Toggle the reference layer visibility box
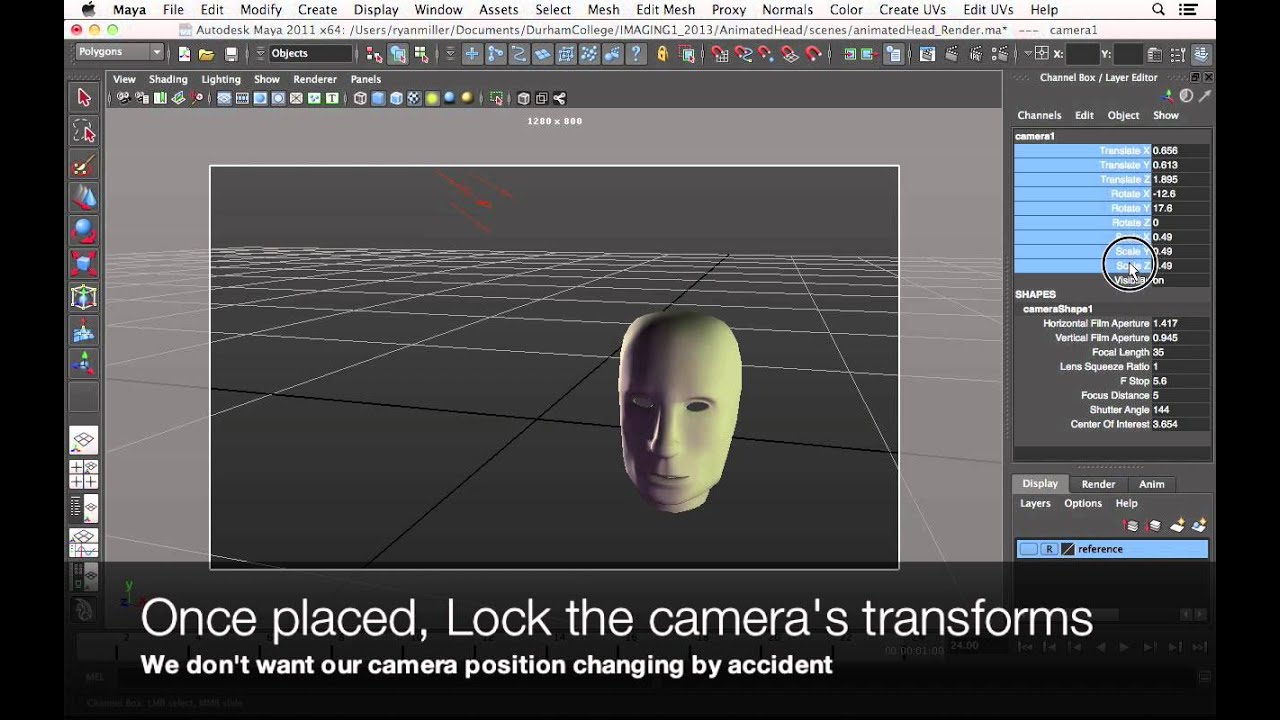This screenshot has width=1280, height=720. (1028, 549)
